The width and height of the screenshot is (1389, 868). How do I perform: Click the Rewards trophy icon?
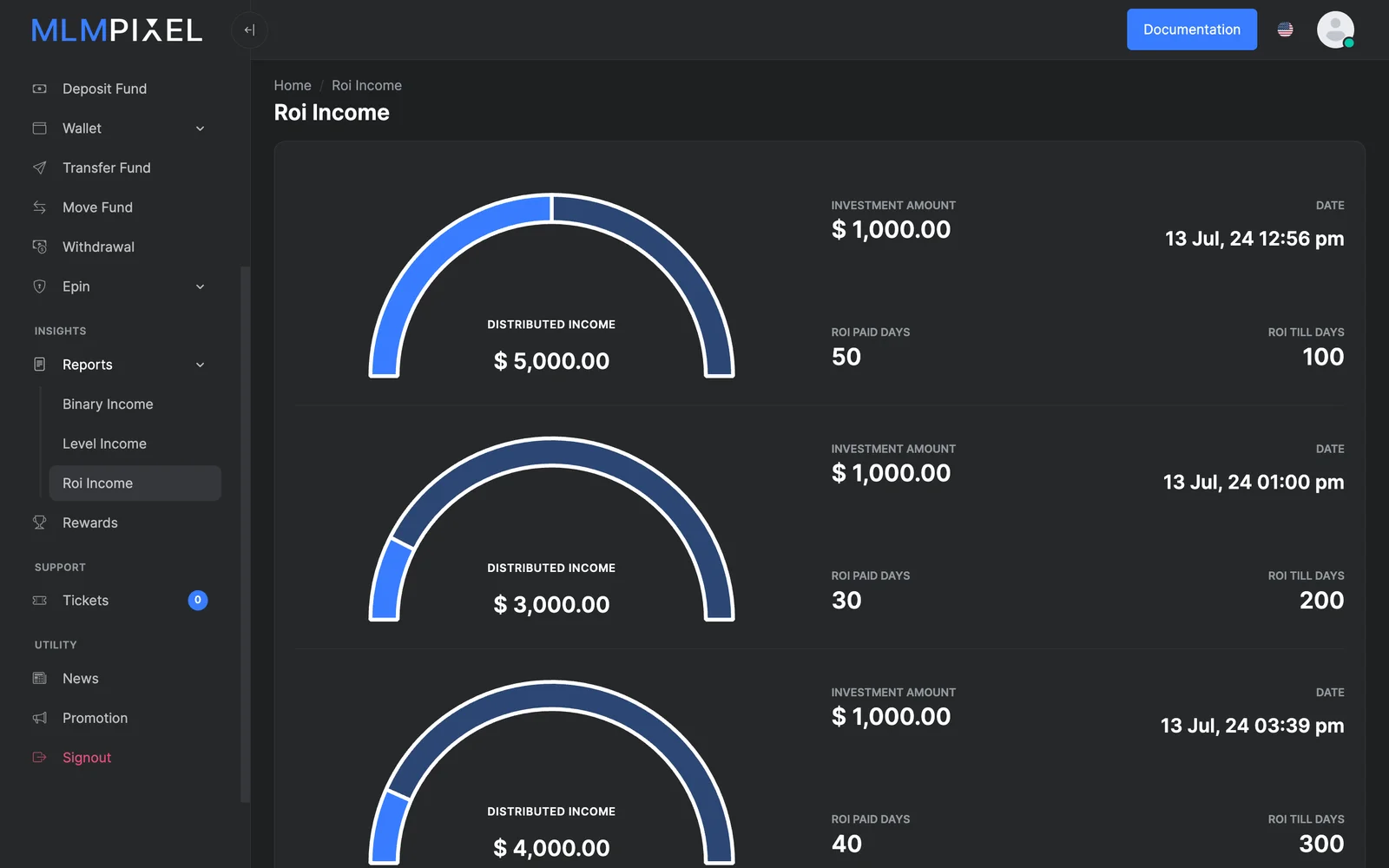pyautogui.click(x=39, y=523)
